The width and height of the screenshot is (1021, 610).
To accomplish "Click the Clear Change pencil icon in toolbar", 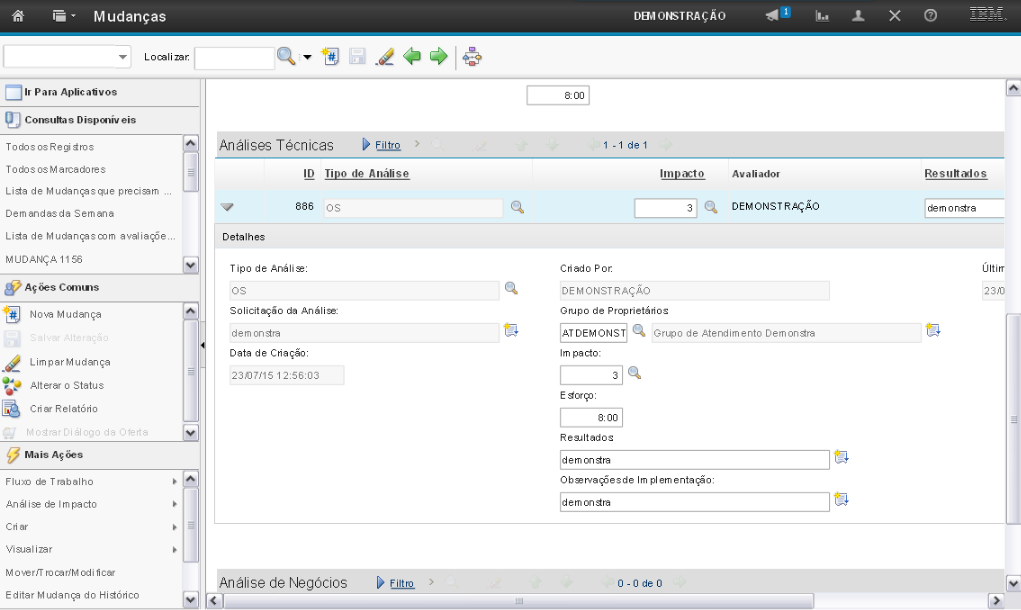I will pyautogui.click(x=385, y=57).
